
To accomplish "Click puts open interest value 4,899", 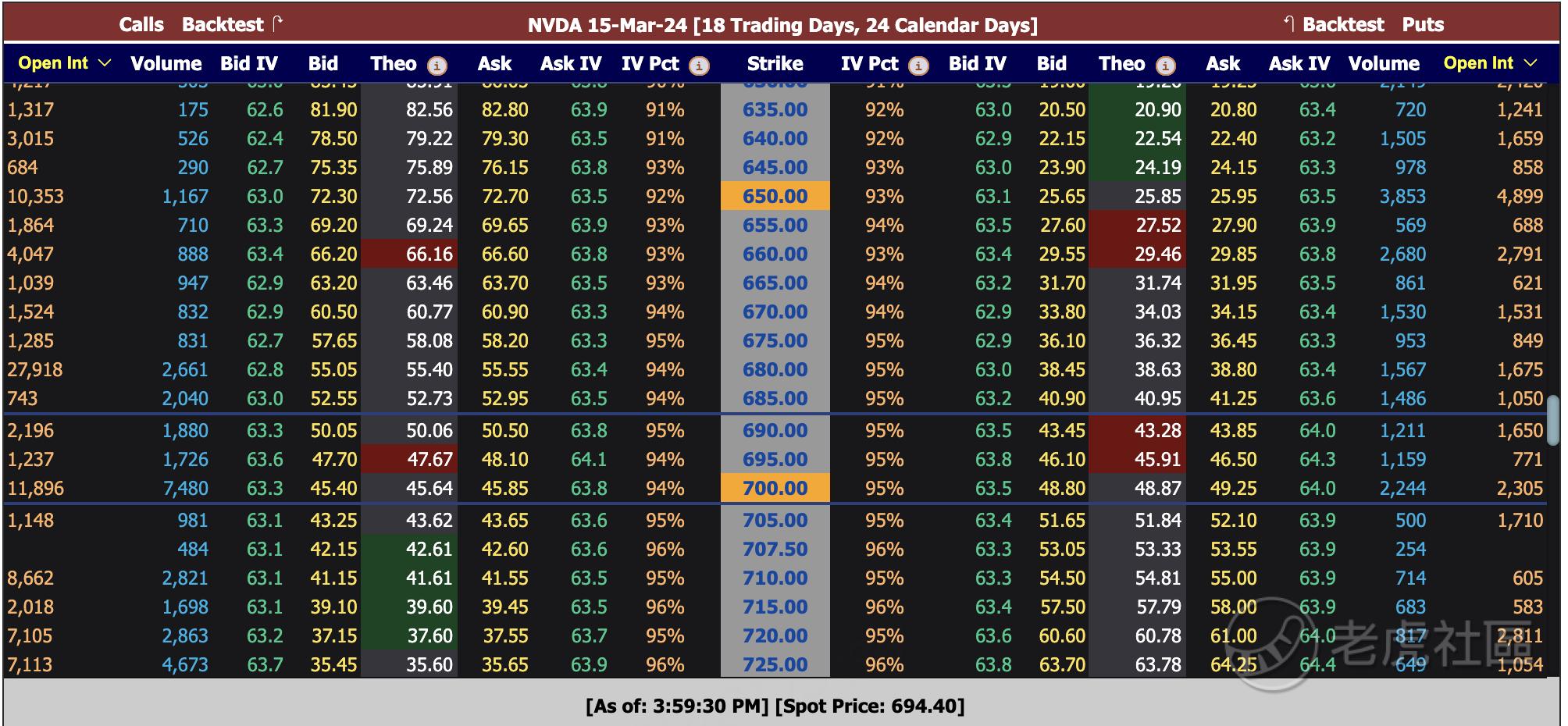I will coord(1520,197).
